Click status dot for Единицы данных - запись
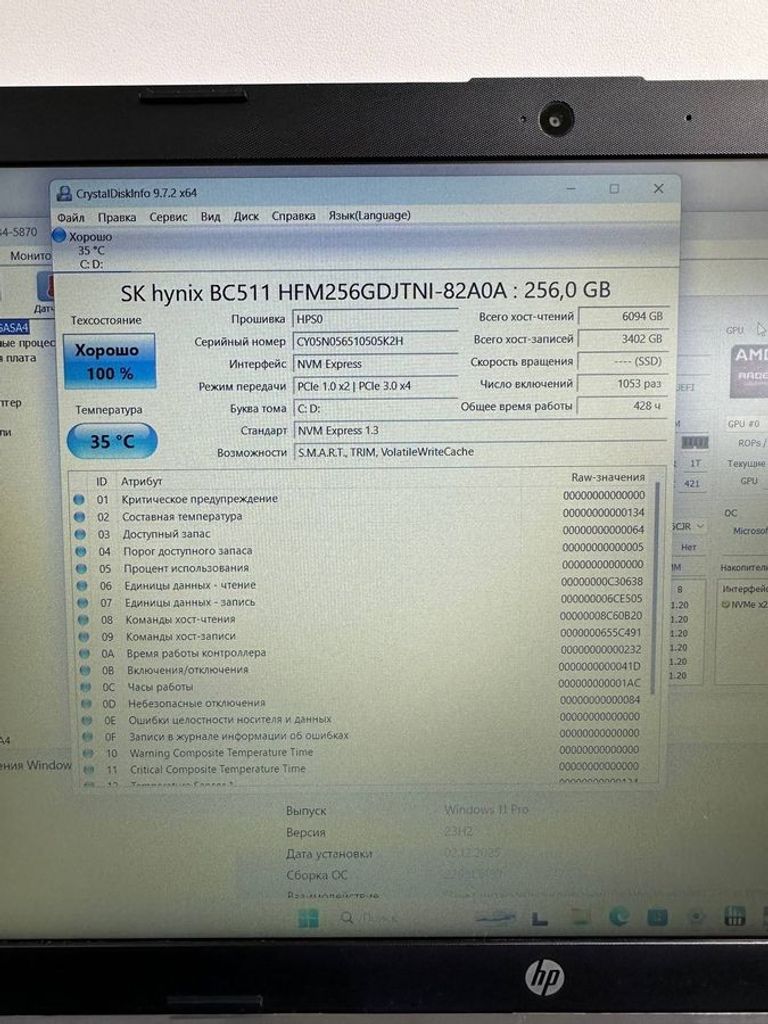Screen dimensions: 768x1024 click(83, 603)
